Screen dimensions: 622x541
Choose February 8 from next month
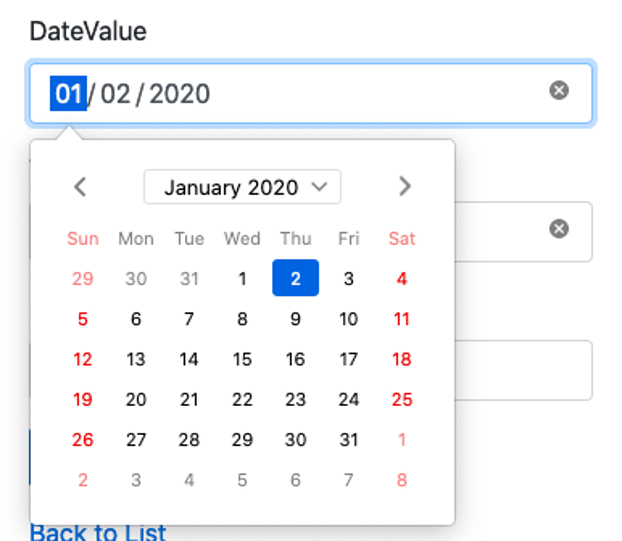tap(402, 479)
